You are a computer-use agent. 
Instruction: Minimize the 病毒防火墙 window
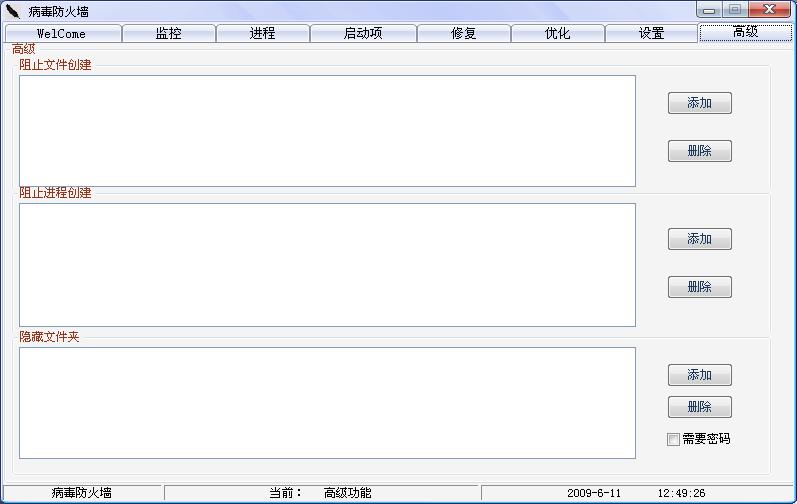709,10
